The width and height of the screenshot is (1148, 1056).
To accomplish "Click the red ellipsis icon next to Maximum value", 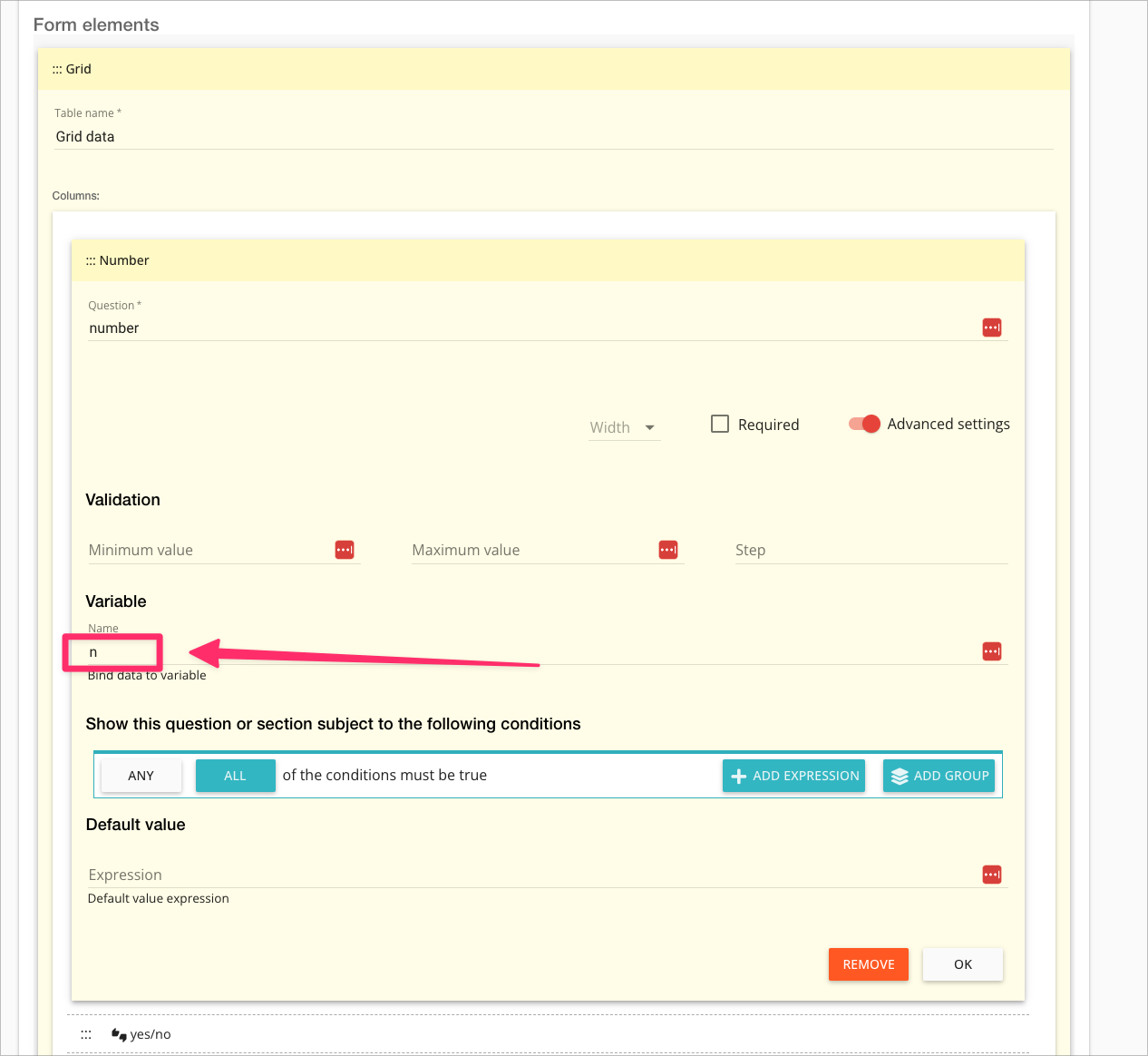I will [x=668, y=549].
